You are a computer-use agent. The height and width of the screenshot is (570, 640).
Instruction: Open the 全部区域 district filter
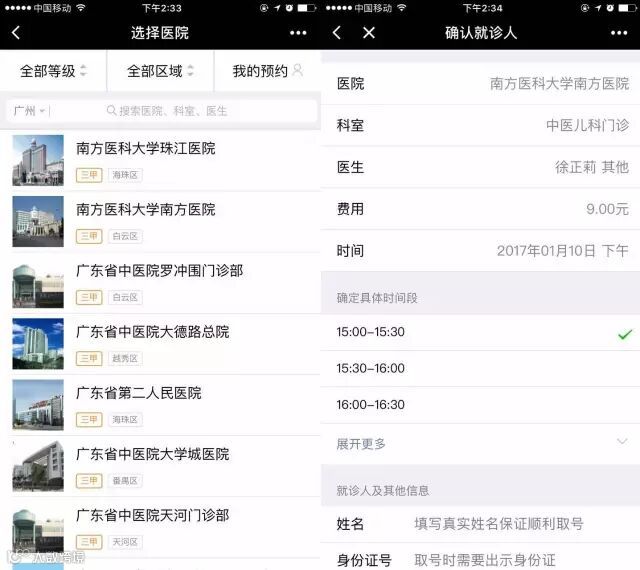160,71
